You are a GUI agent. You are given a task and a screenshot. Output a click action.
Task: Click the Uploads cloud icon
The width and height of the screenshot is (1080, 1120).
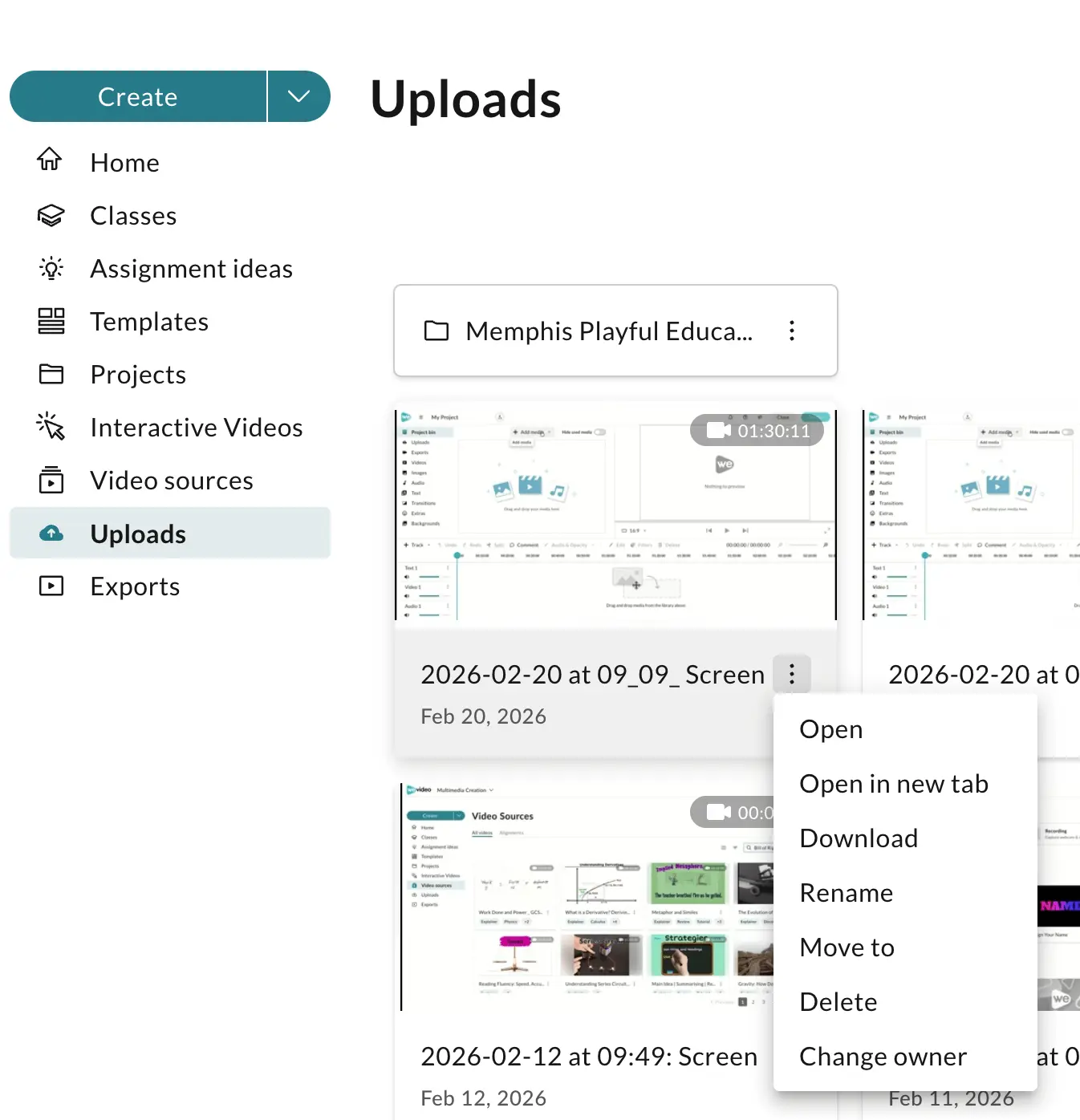[51, 533]
